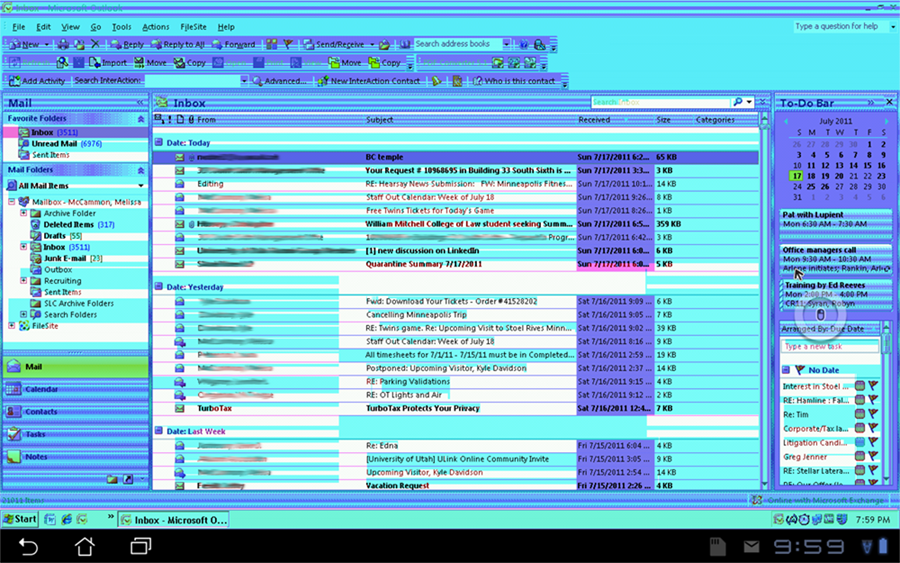Viewport: 900px width, 563px height.
Task: Click category square for Interest in Stoel task
Action: [860, 386]
